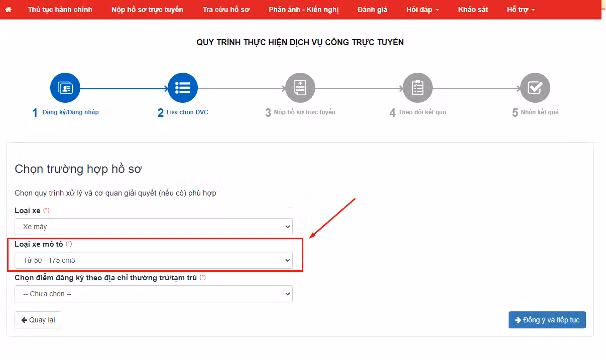Open the Loại xe mô tô dropdown
The image size is (606, 360).
153,260
